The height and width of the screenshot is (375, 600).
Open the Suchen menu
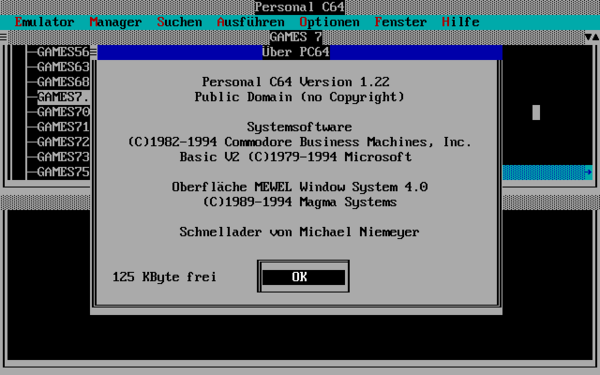[179, 22]
